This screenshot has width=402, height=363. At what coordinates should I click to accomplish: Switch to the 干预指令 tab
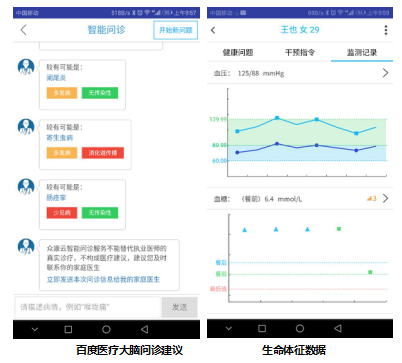pos(300,52)
